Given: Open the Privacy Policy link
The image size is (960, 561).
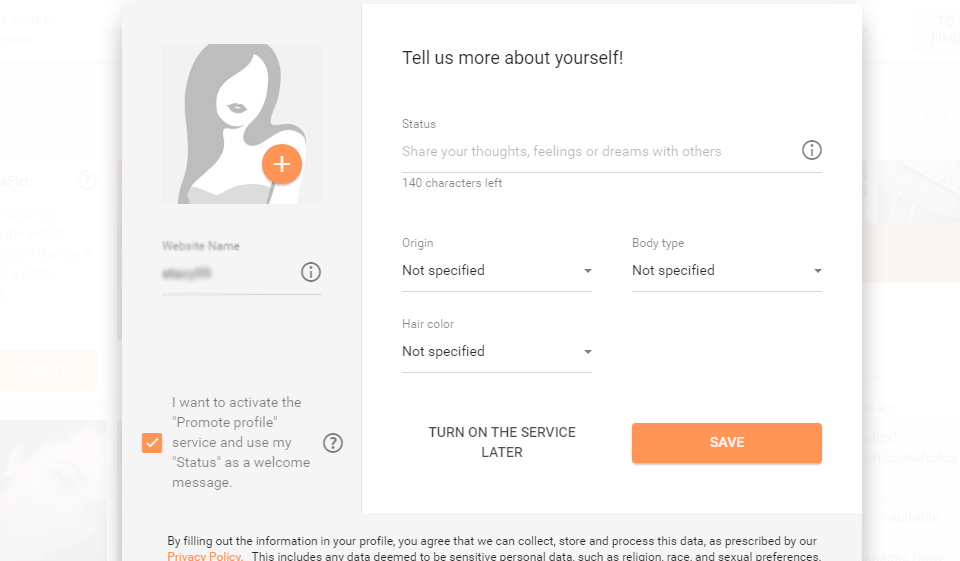Looking at the screenshot, I should 204,556.
